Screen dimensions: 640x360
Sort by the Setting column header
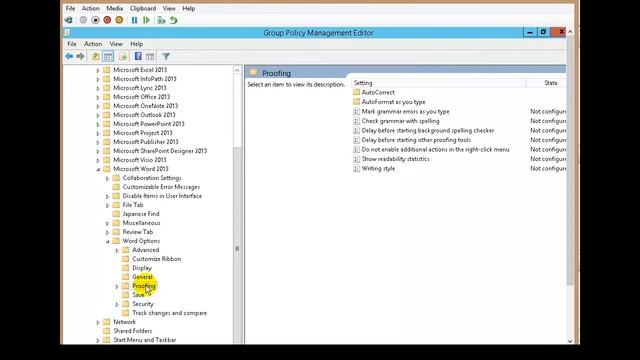click(438, 83)
